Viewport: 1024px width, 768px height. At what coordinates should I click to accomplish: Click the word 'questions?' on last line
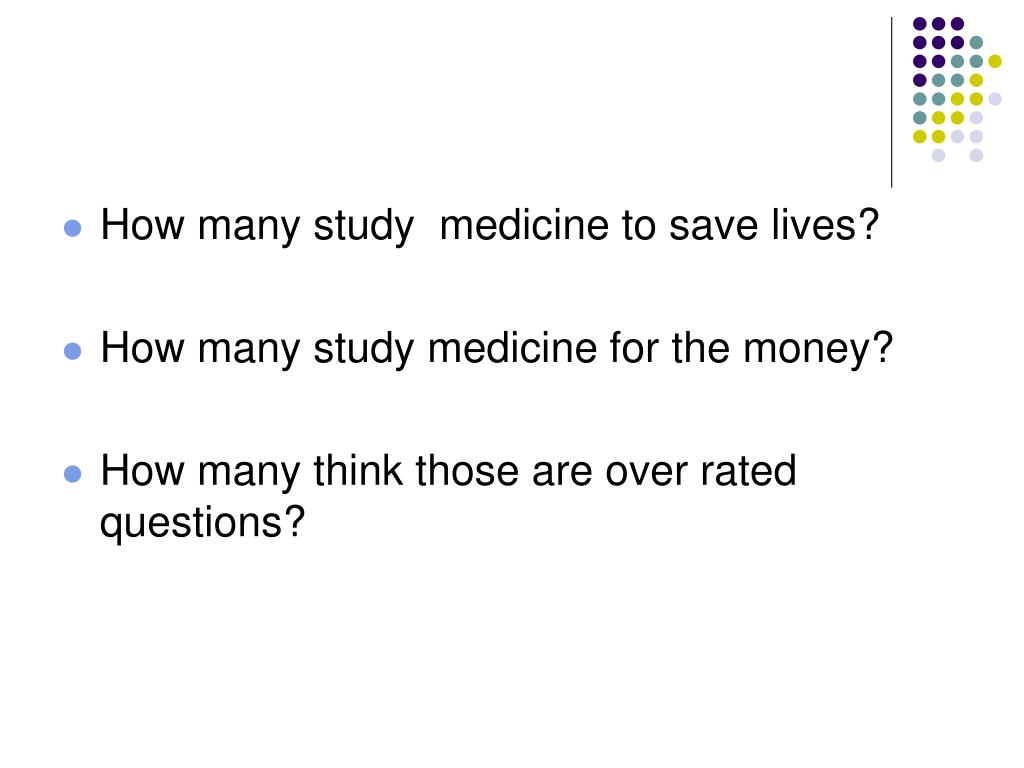202,523
